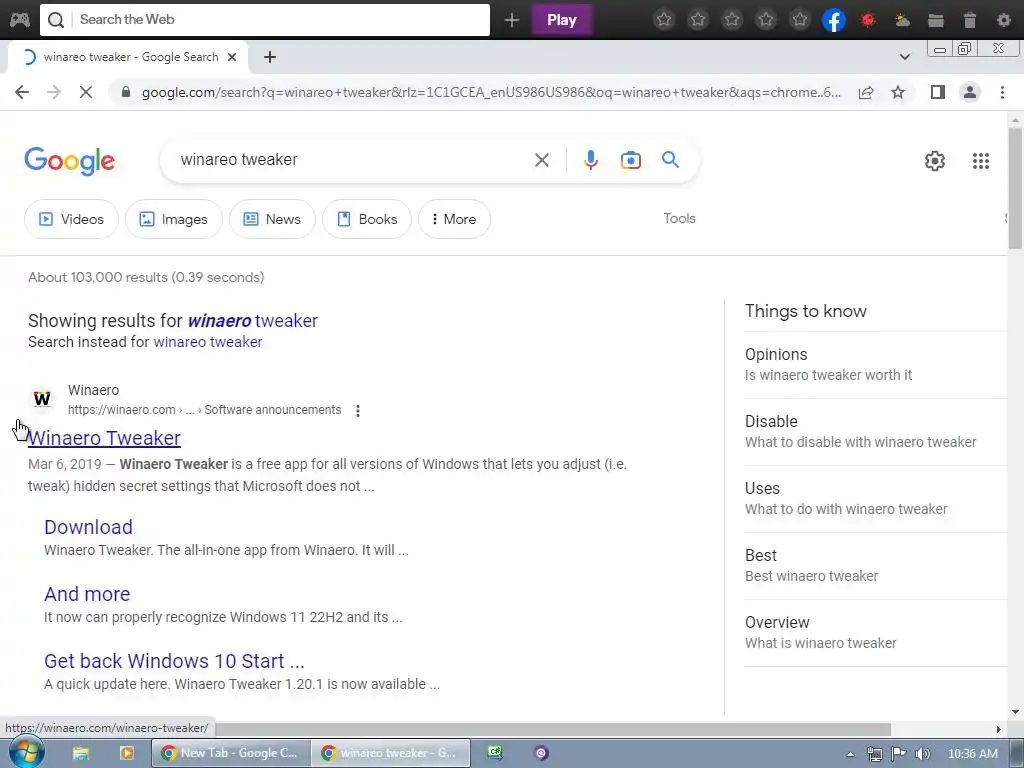Click the Winaero site favicon
This screenshot has width=1024, height=768.
42,398
